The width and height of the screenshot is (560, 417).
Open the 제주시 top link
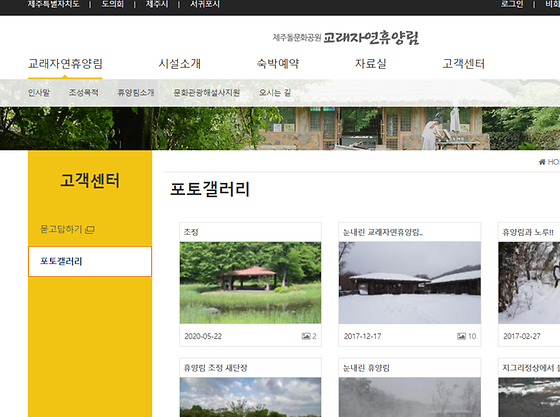pyautogui.click(x=157, y=4)
